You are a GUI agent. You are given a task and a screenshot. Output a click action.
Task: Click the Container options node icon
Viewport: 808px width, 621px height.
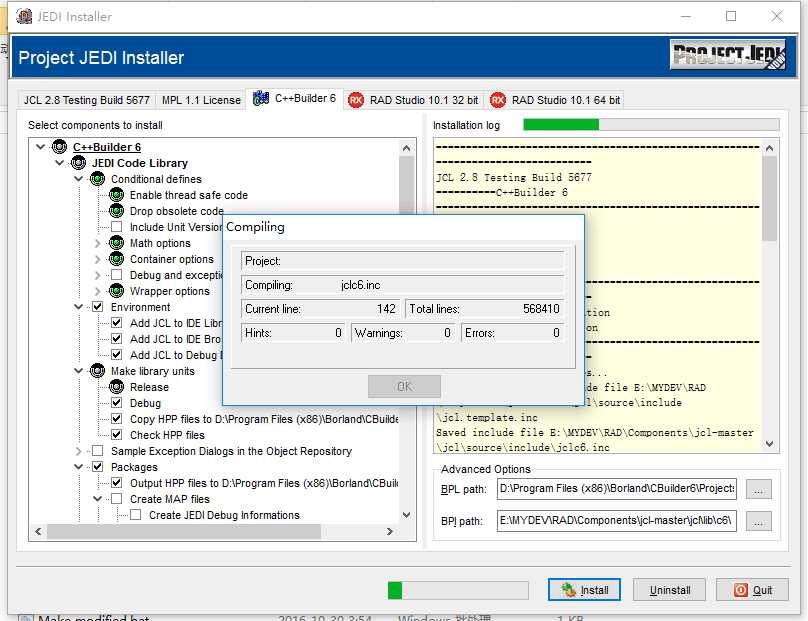[x=116, y=259]
